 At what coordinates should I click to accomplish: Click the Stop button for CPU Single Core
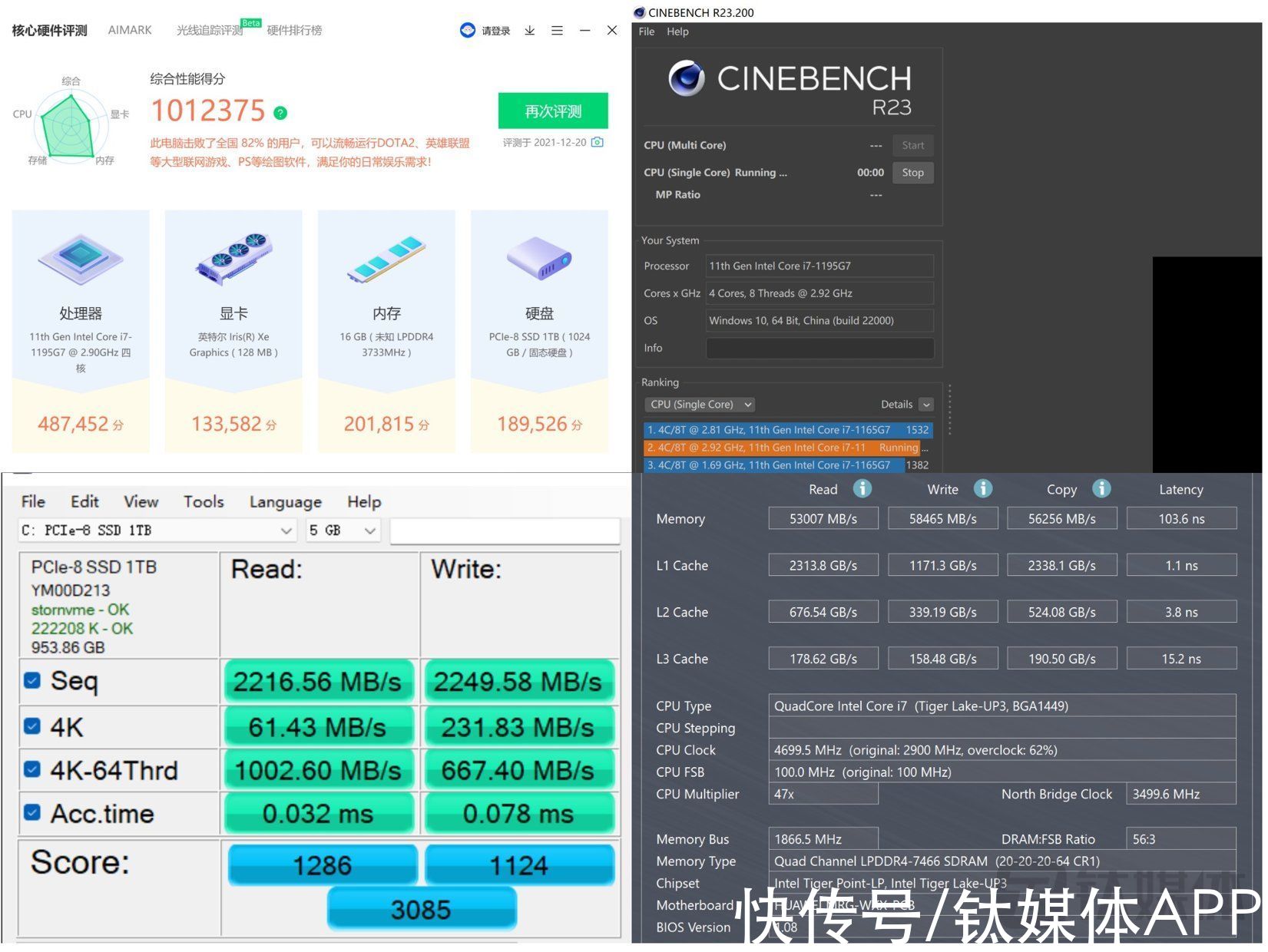(913, 173)
